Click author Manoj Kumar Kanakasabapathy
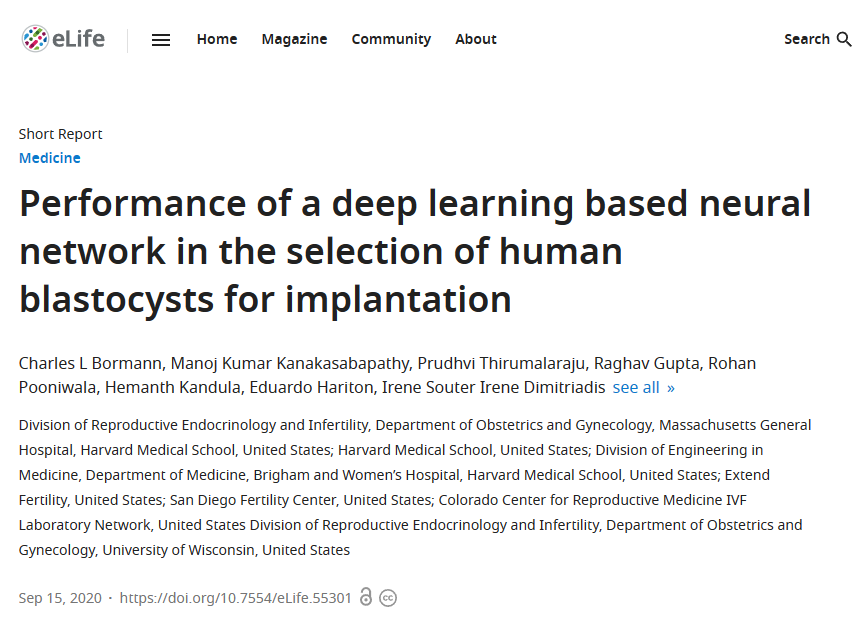Viewport: 862px width, 626px height. pyautogui.click(x=290, y=363)
